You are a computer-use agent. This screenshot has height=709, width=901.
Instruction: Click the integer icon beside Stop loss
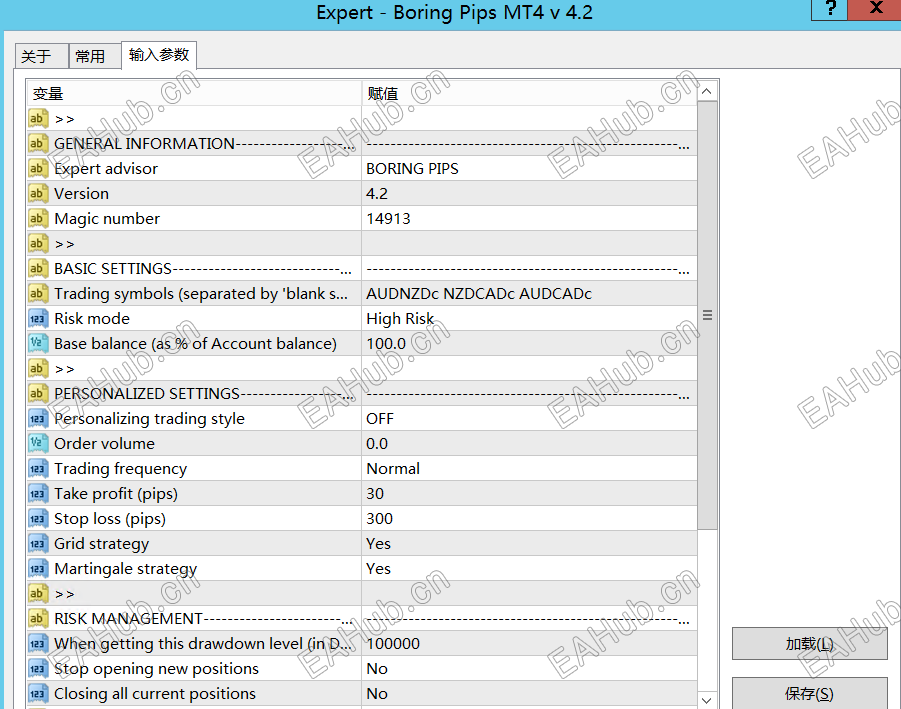[38, 518]
